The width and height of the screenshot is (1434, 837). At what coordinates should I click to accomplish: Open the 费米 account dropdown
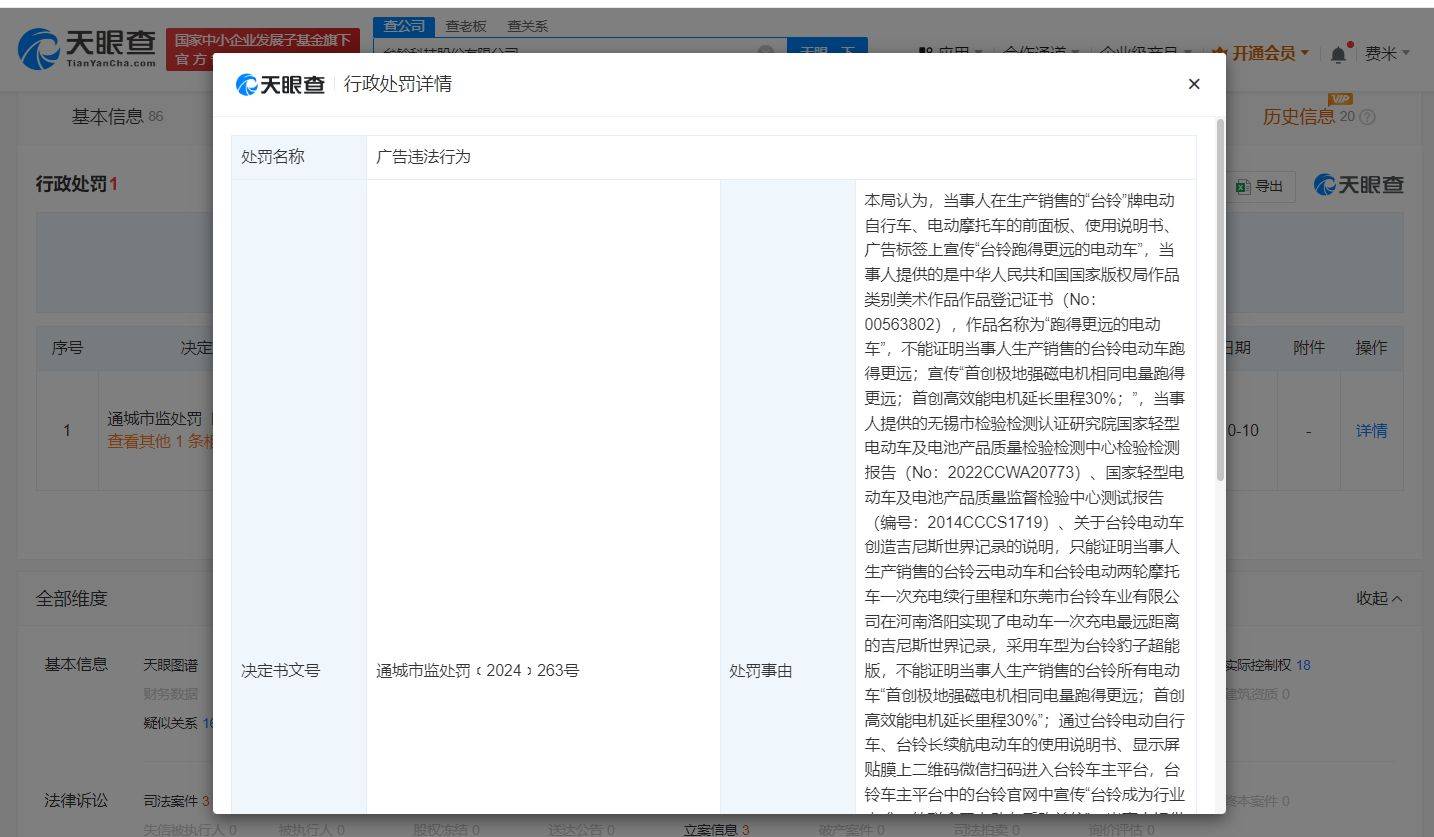(1384, 53)
